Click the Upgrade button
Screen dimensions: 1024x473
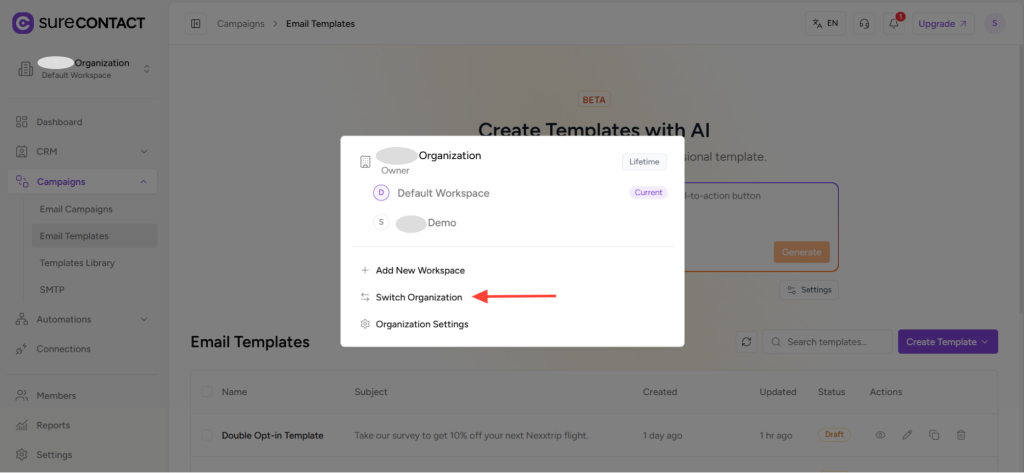pyautogui.click(x=943, y=23)
